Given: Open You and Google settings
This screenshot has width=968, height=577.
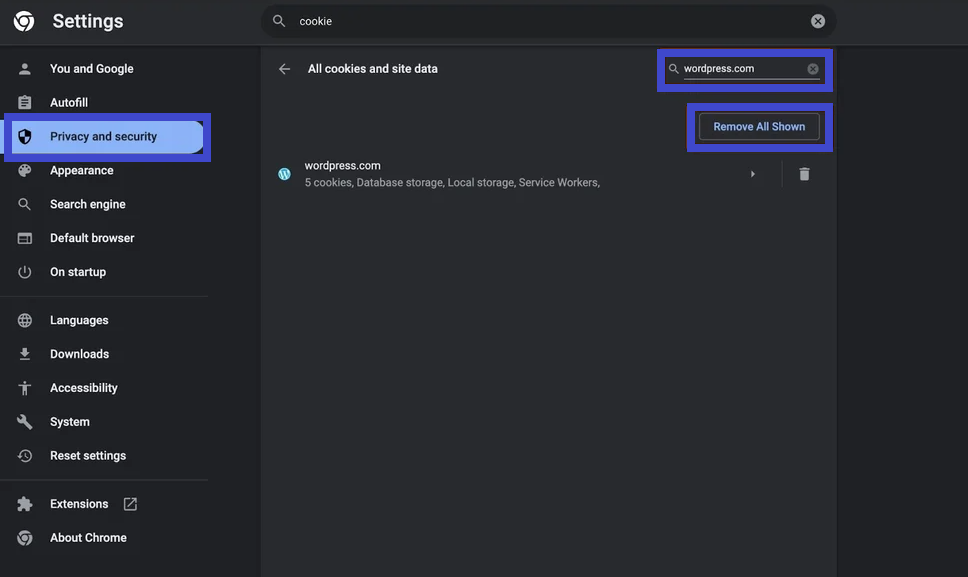Looking at the screenshot, I should pos(91,68).
